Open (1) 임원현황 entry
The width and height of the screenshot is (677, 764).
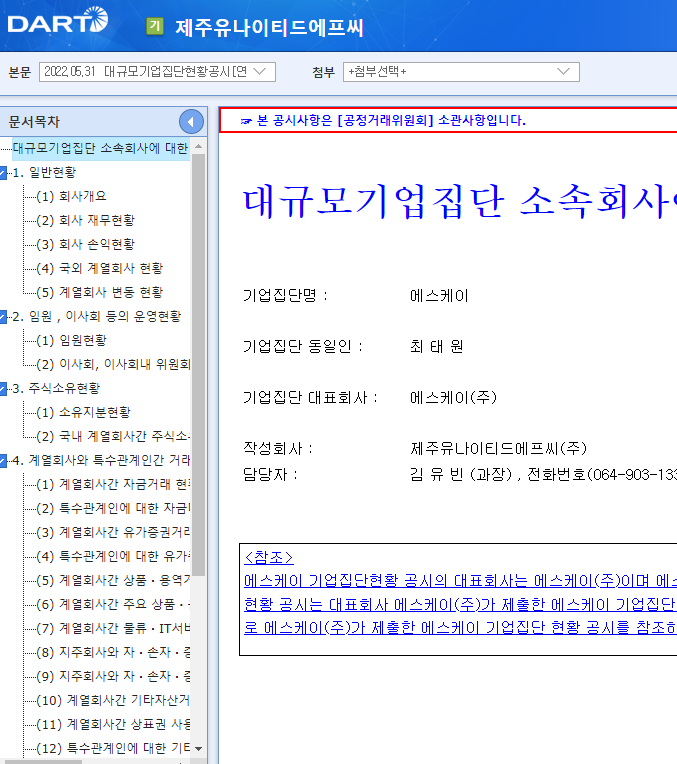coord(71,341)
